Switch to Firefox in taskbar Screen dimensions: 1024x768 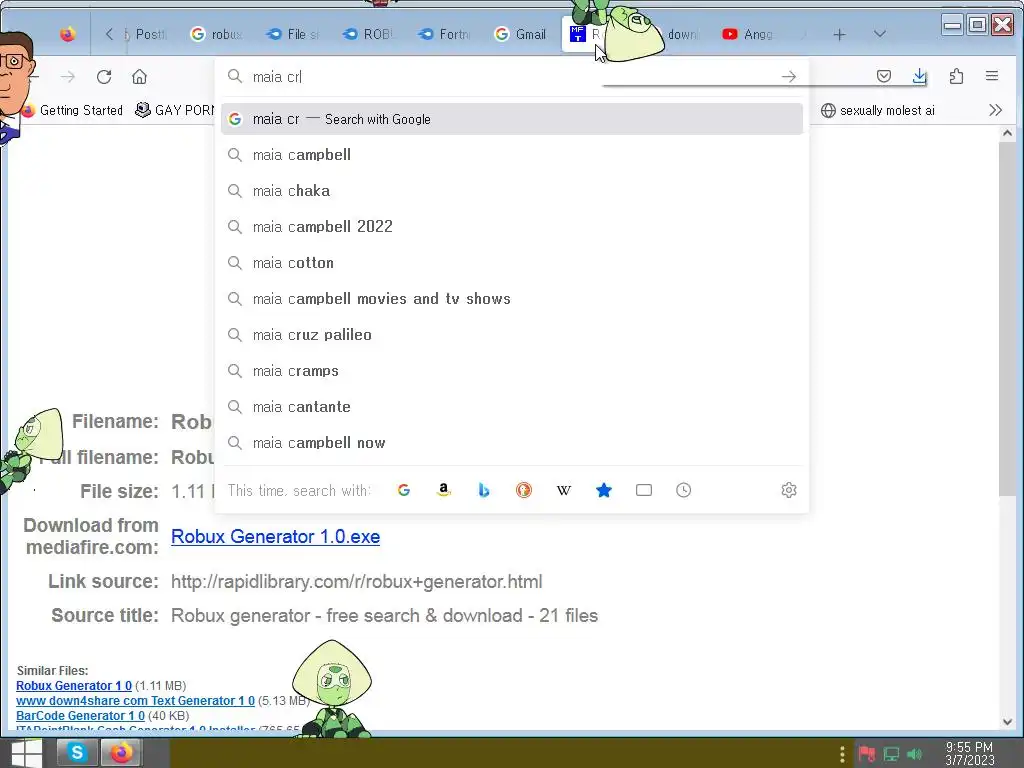[x=121, y=753]
